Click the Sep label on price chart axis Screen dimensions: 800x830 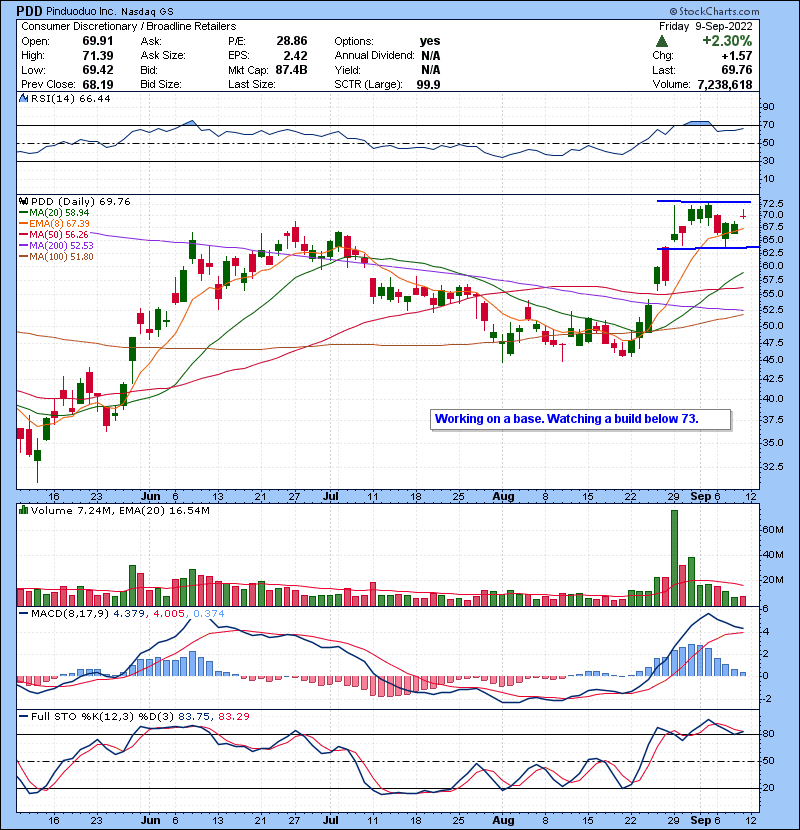(700, 497)
